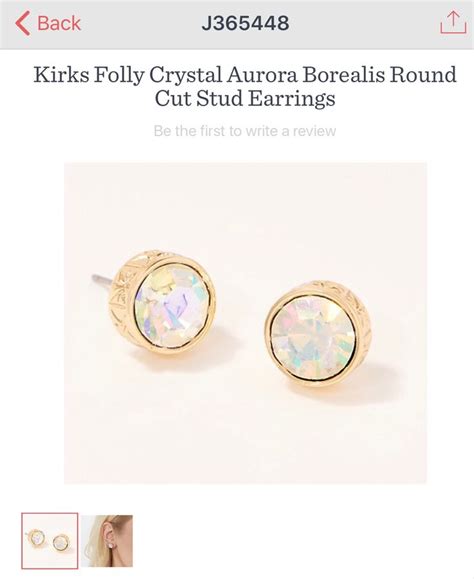Open the main product image
The image size is (474, 579).
(x=245, y=323)
